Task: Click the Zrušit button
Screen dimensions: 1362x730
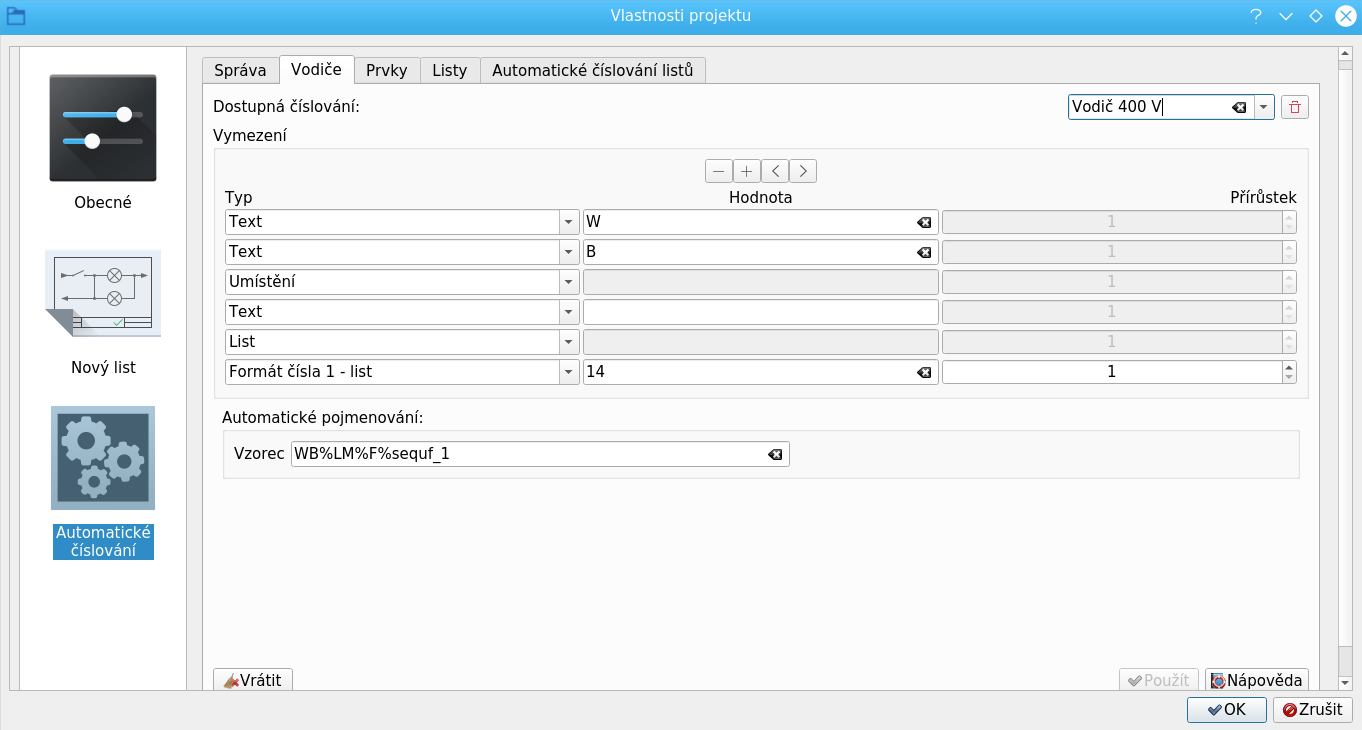Action: point(1312,709)
